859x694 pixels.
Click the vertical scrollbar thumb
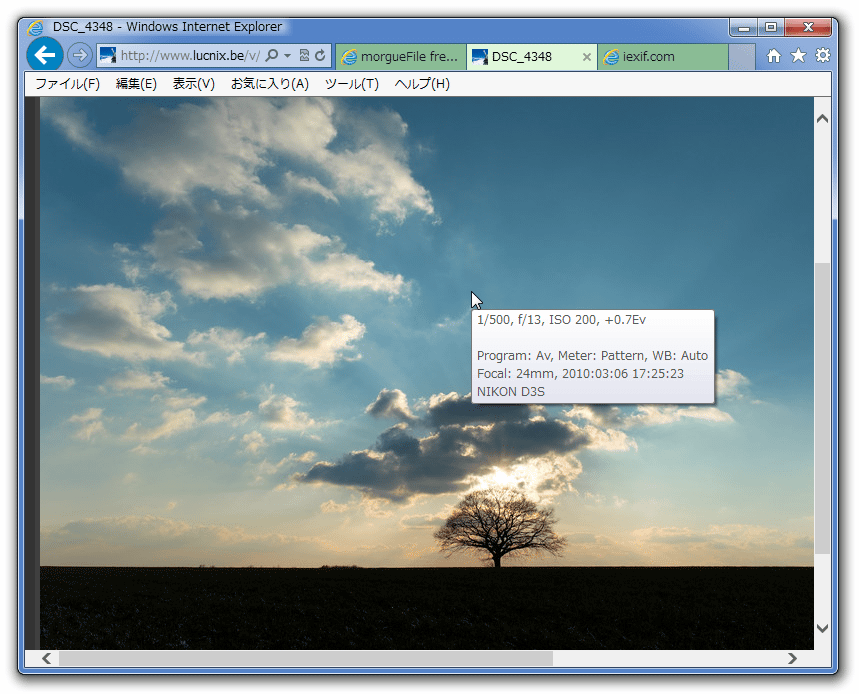point(822,408)
